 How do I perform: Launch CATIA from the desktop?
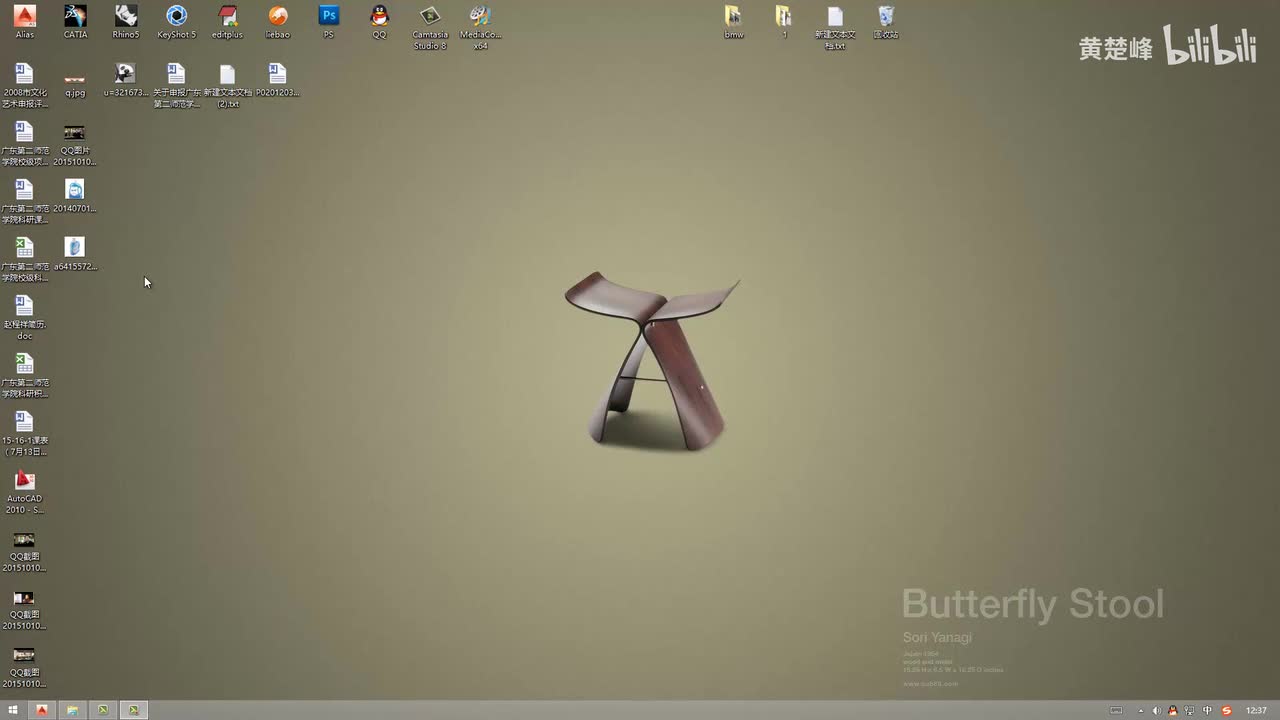tap(75, 22)
